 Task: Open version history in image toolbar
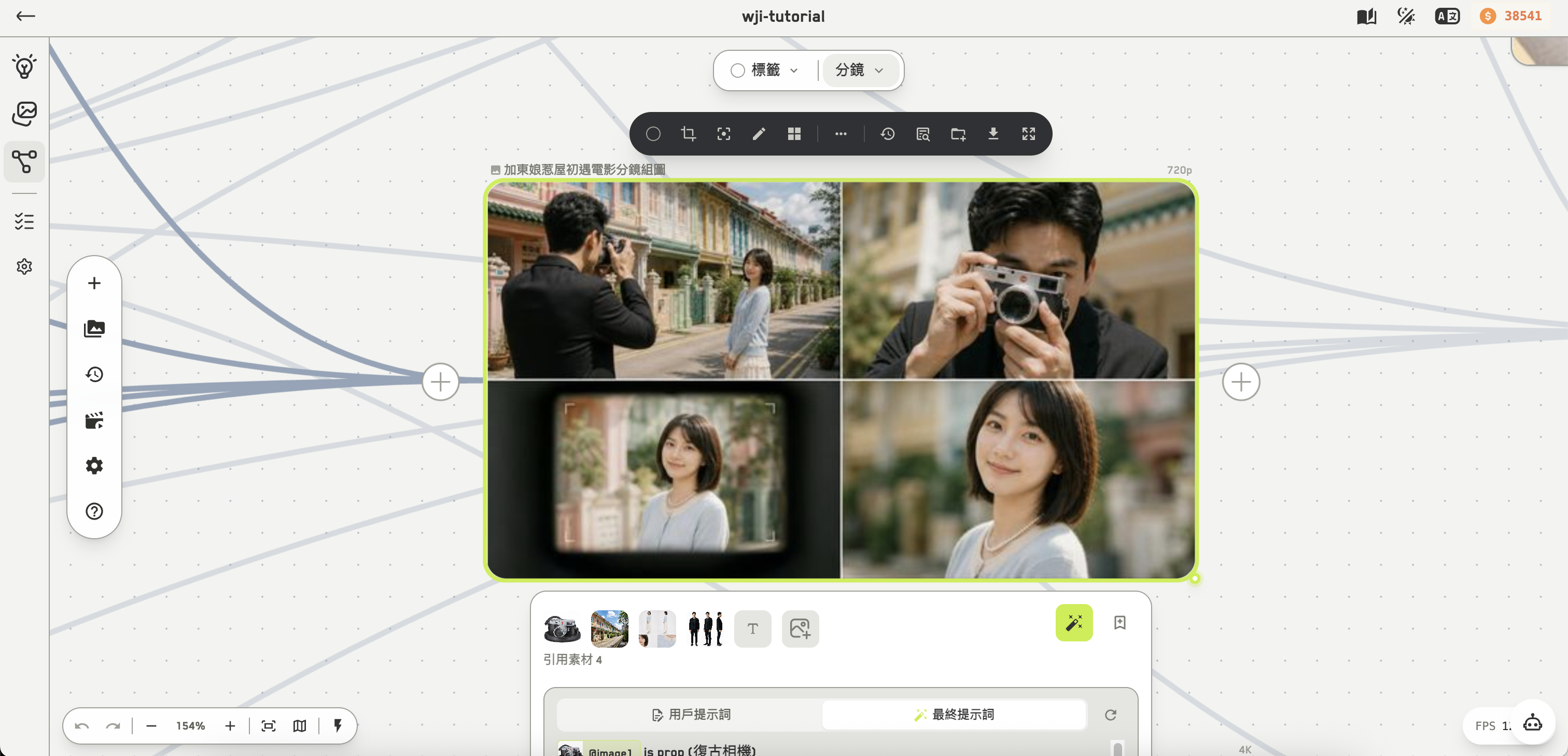(x=888, y=134)
